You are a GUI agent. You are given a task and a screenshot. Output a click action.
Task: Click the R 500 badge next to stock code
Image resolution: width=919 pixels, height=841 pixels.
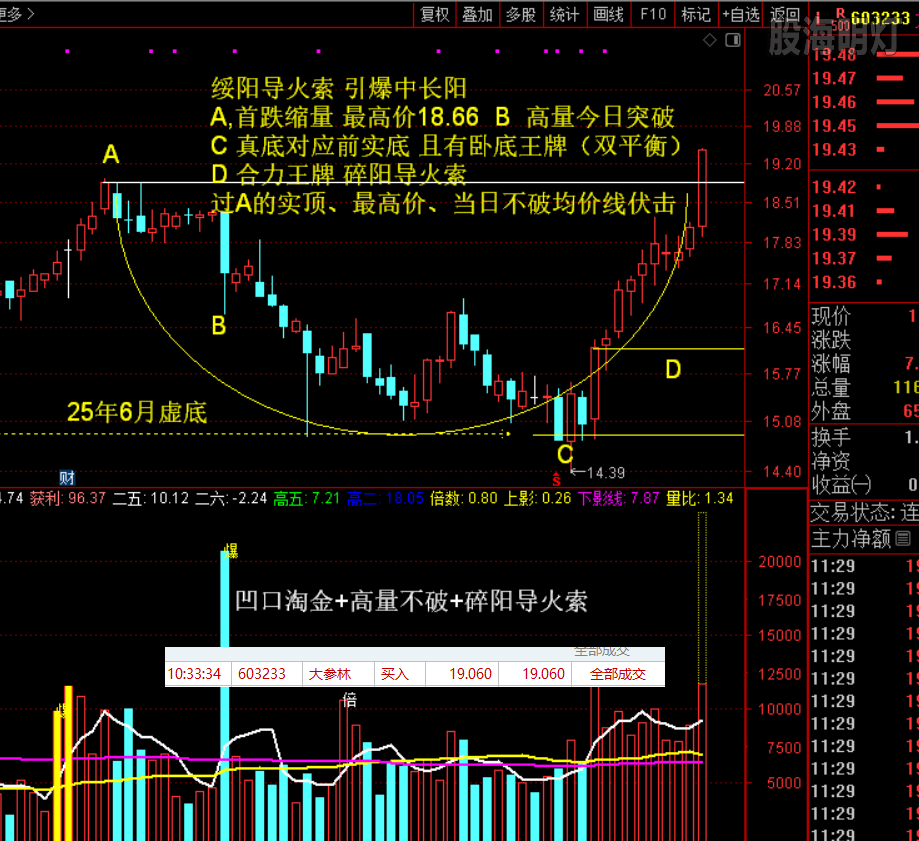(x=840, y=20)
